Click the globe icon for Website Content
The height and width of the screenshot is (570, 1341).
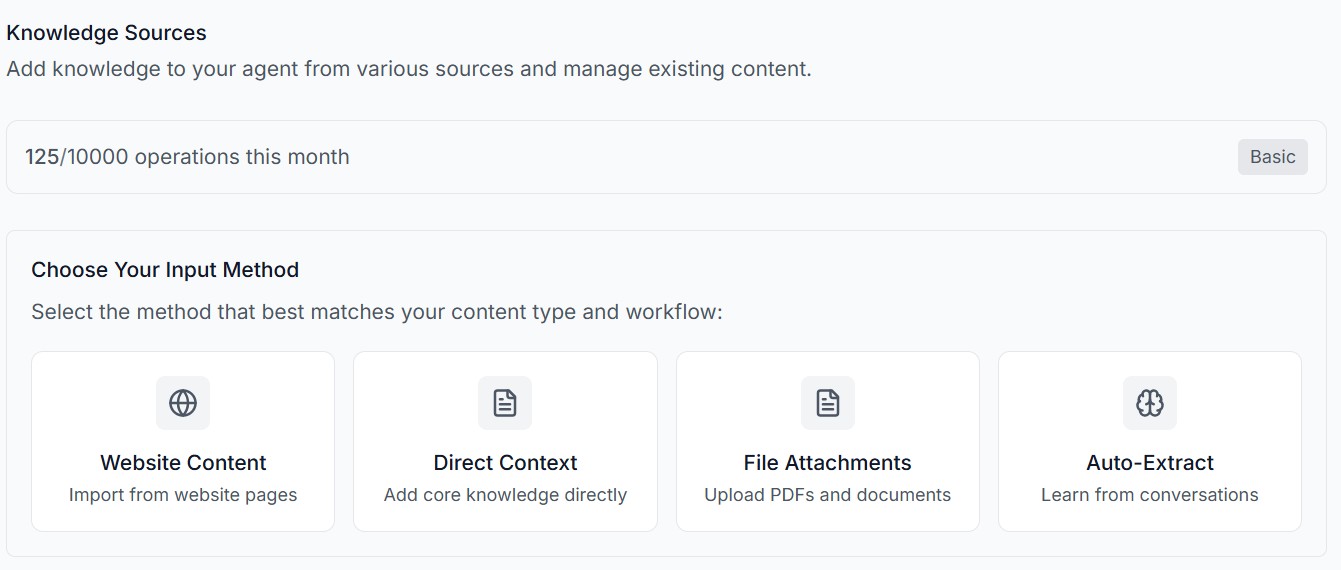click(183, 403)
